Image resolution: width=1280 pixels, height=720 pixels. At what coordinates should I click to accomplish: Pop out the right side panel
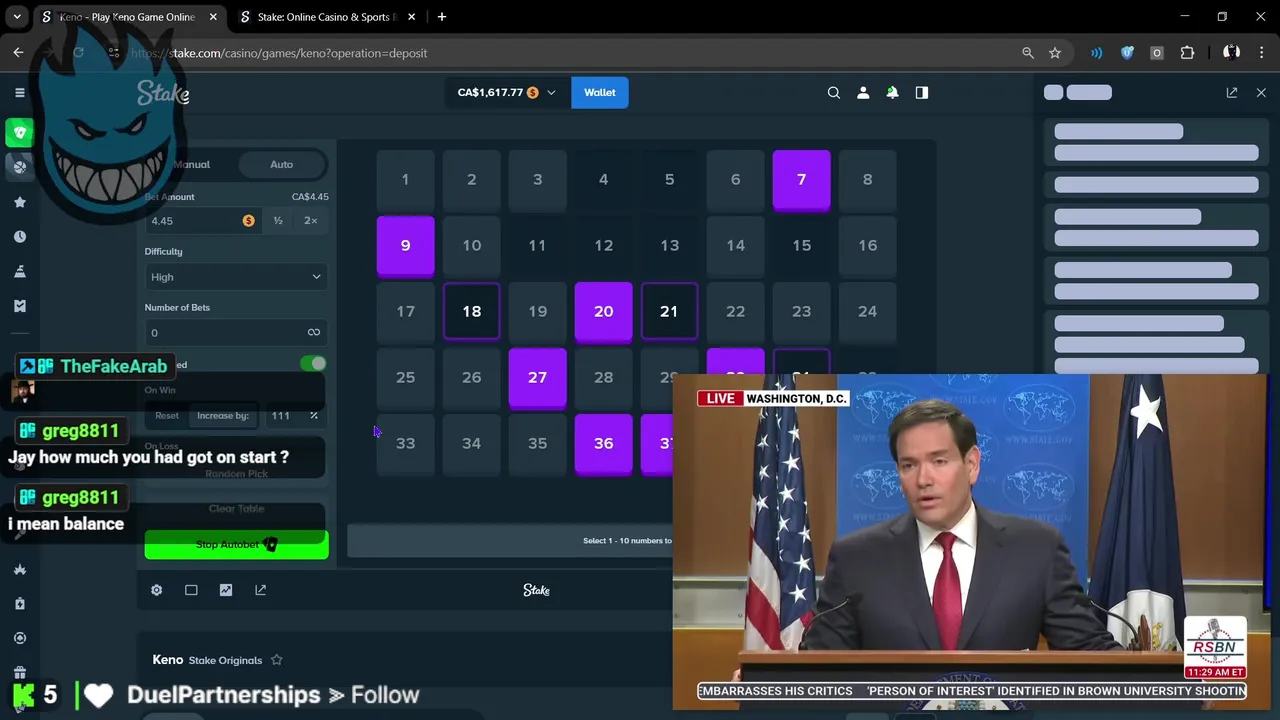1232,92
